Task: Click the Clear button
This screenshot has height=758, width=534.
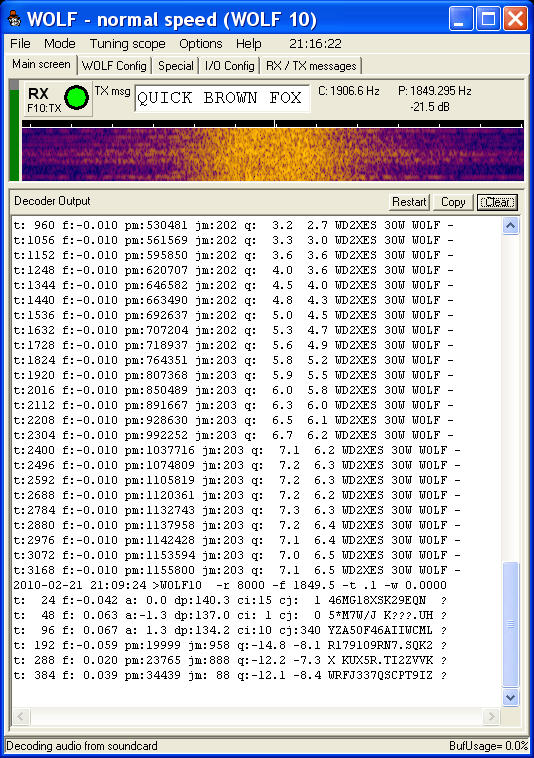Action: [x=497, y=202]
